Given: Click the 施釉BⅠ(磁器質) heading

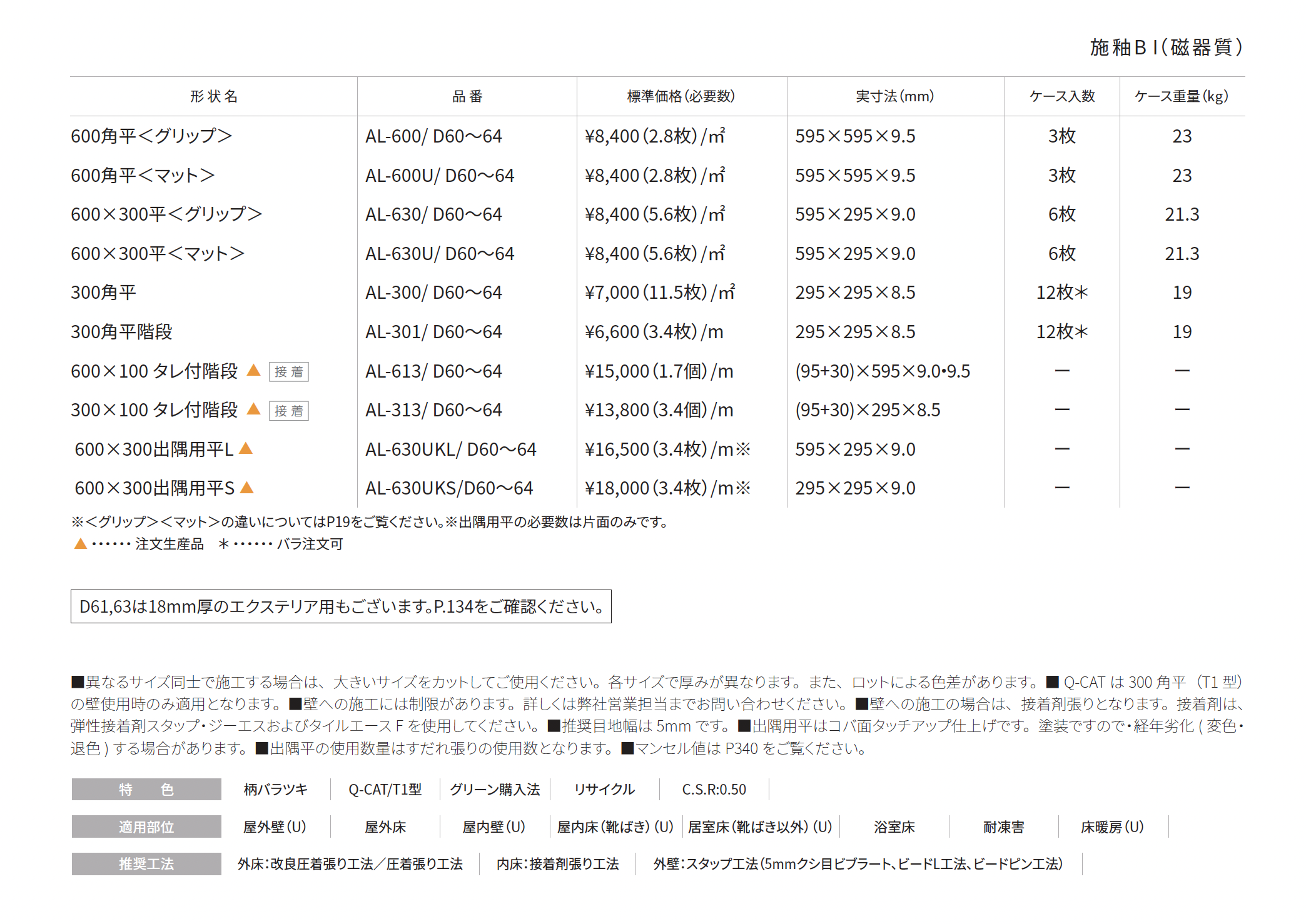Looking at the screenshot, I should tap(1166, 47).
